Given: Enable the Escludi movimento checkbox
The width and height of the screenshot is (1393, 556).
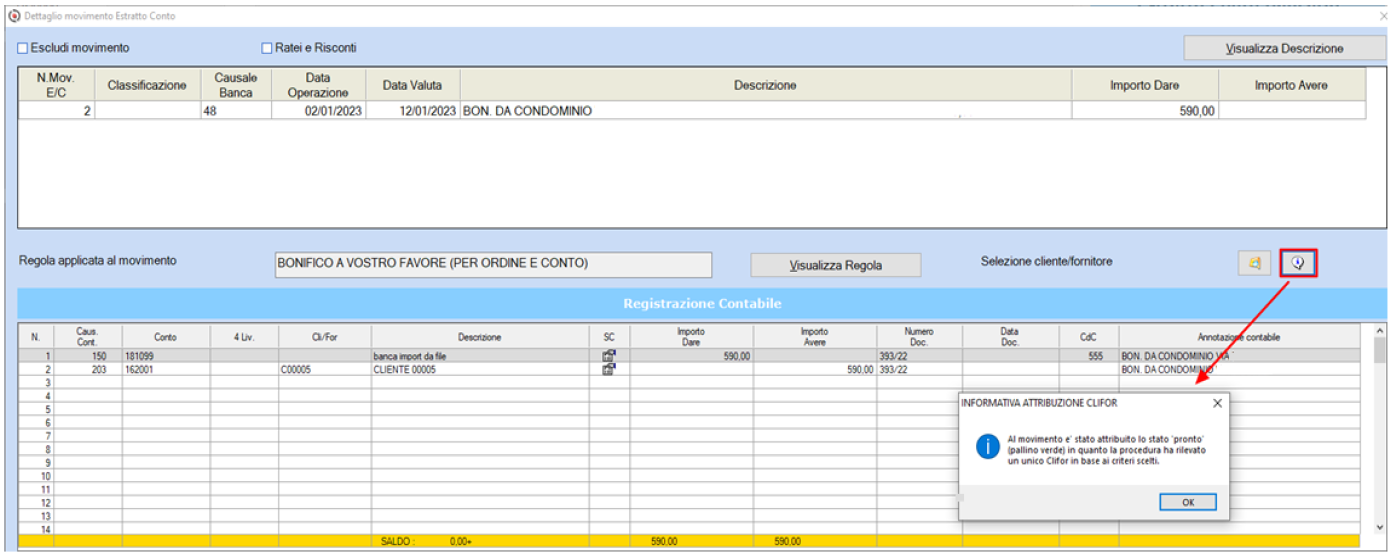Looking at the screenshot, I should click(x=23, y=48).
